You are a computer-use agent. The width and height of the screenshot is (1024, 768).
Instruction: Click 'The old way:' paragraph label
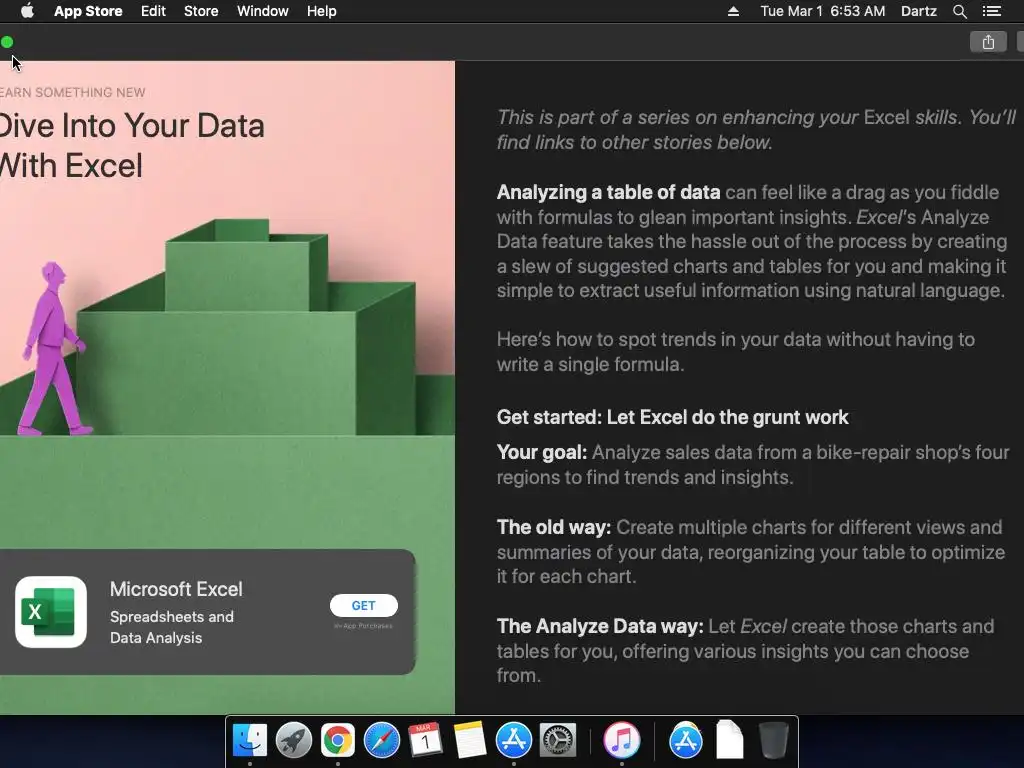(x=554, y=527)
